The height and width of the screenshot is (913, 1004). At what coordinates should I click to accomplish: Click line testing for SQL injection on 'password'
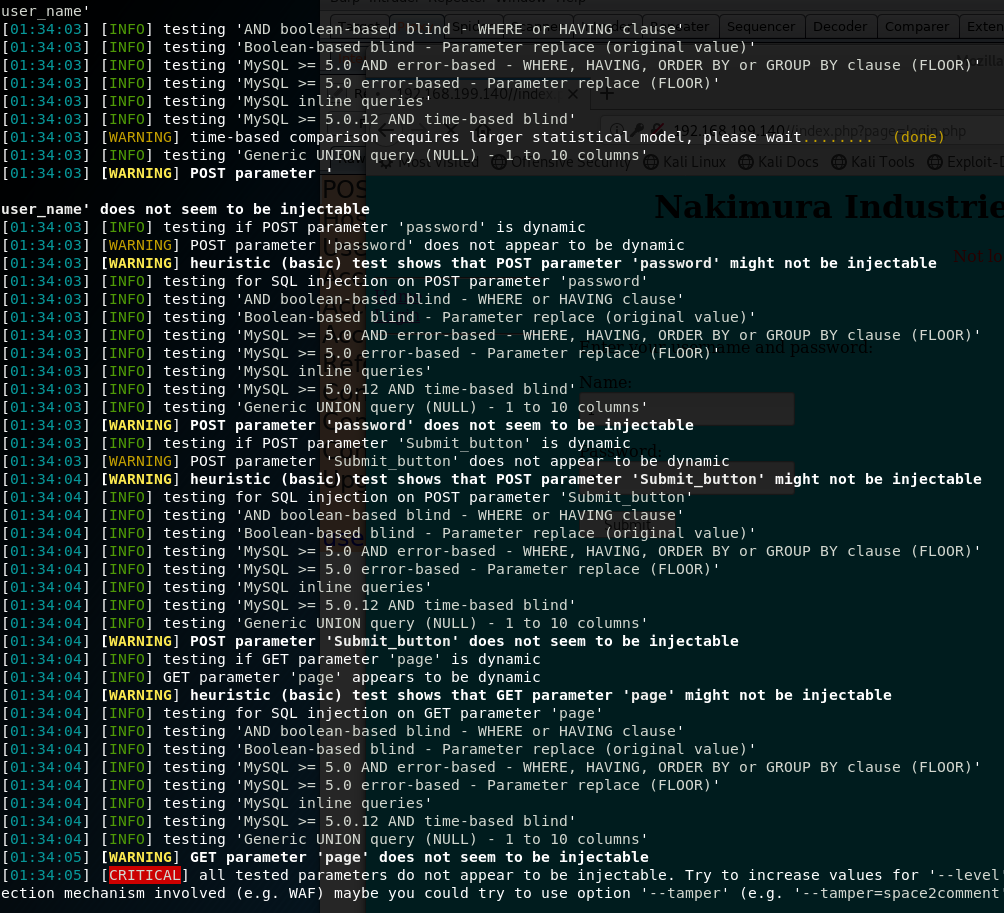pos(325,281)
